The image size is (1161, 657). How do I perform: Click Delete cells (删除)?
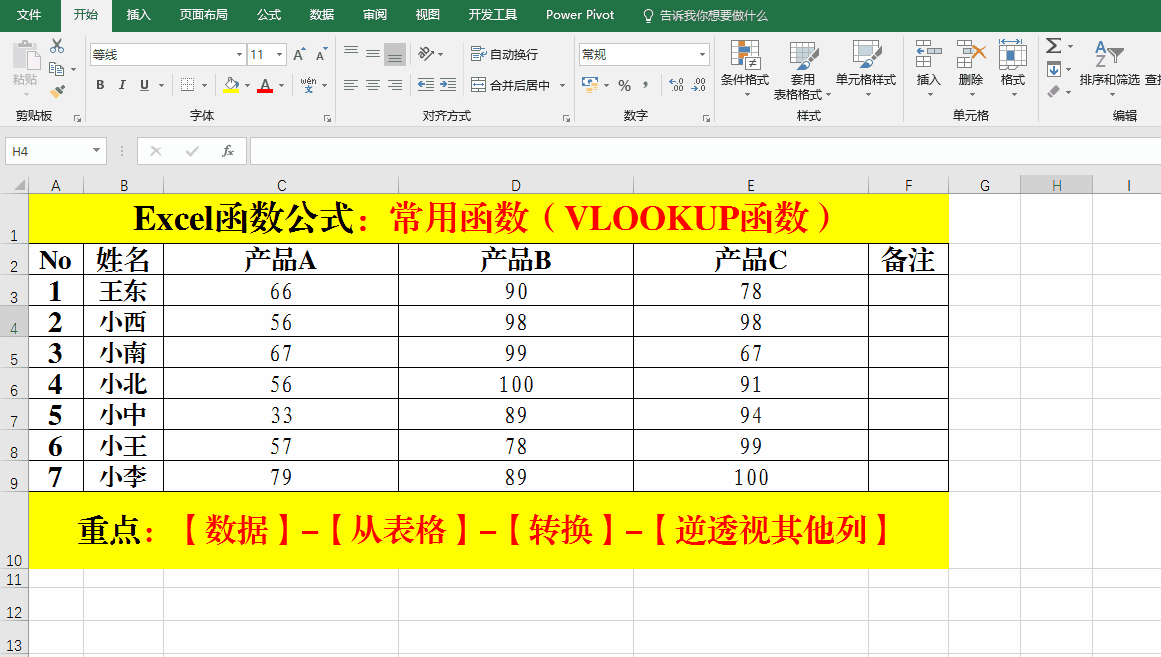point(971,69)
